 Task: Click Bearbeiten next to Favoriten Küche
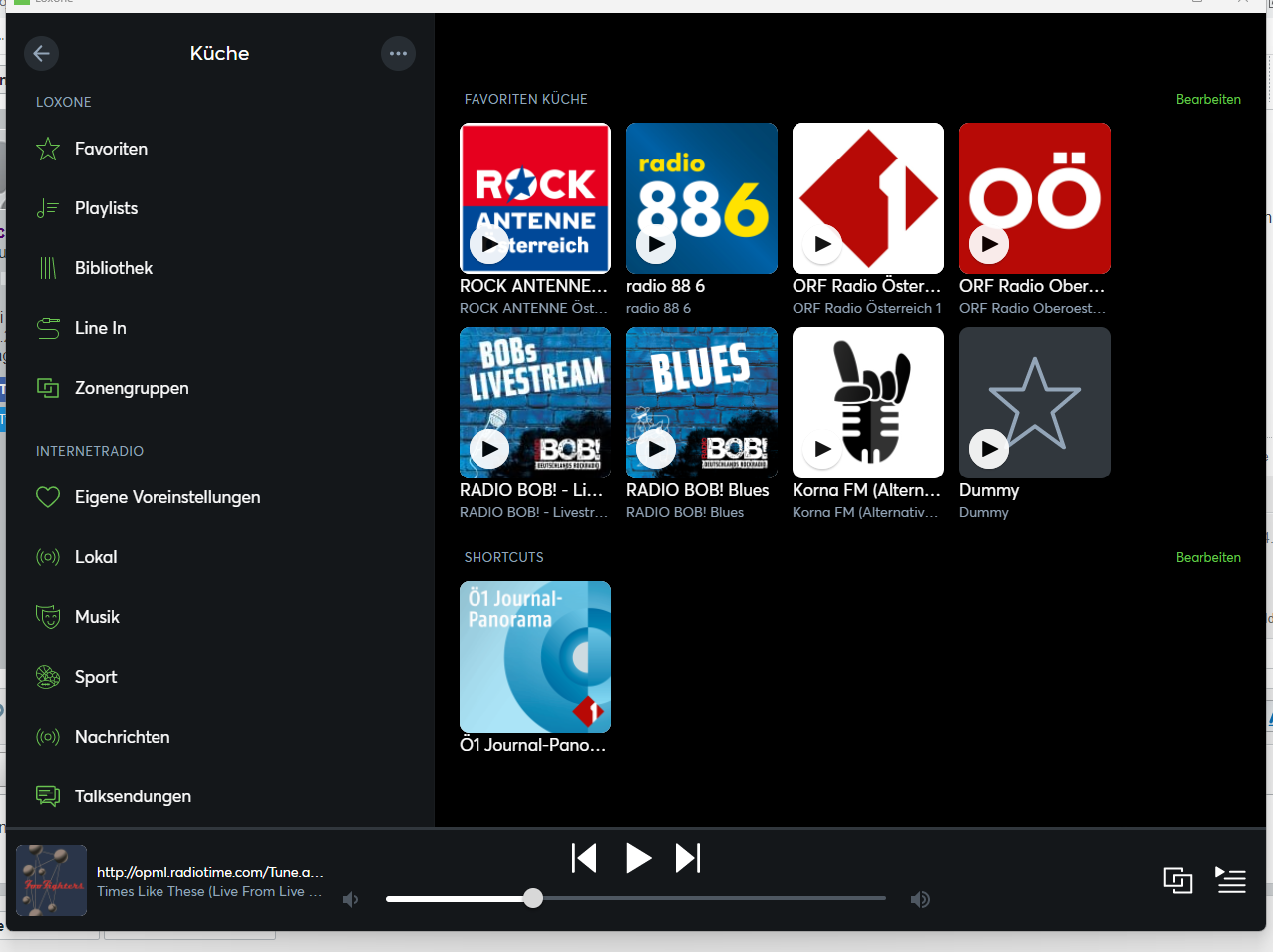click(1208, 99)
